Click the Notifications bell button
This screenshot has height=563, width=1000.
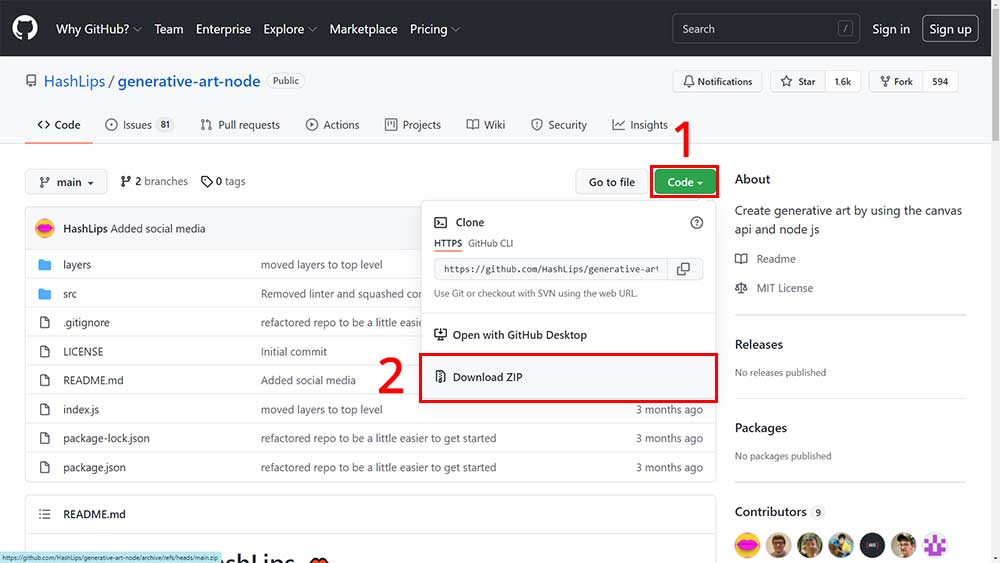coord(717,82)
